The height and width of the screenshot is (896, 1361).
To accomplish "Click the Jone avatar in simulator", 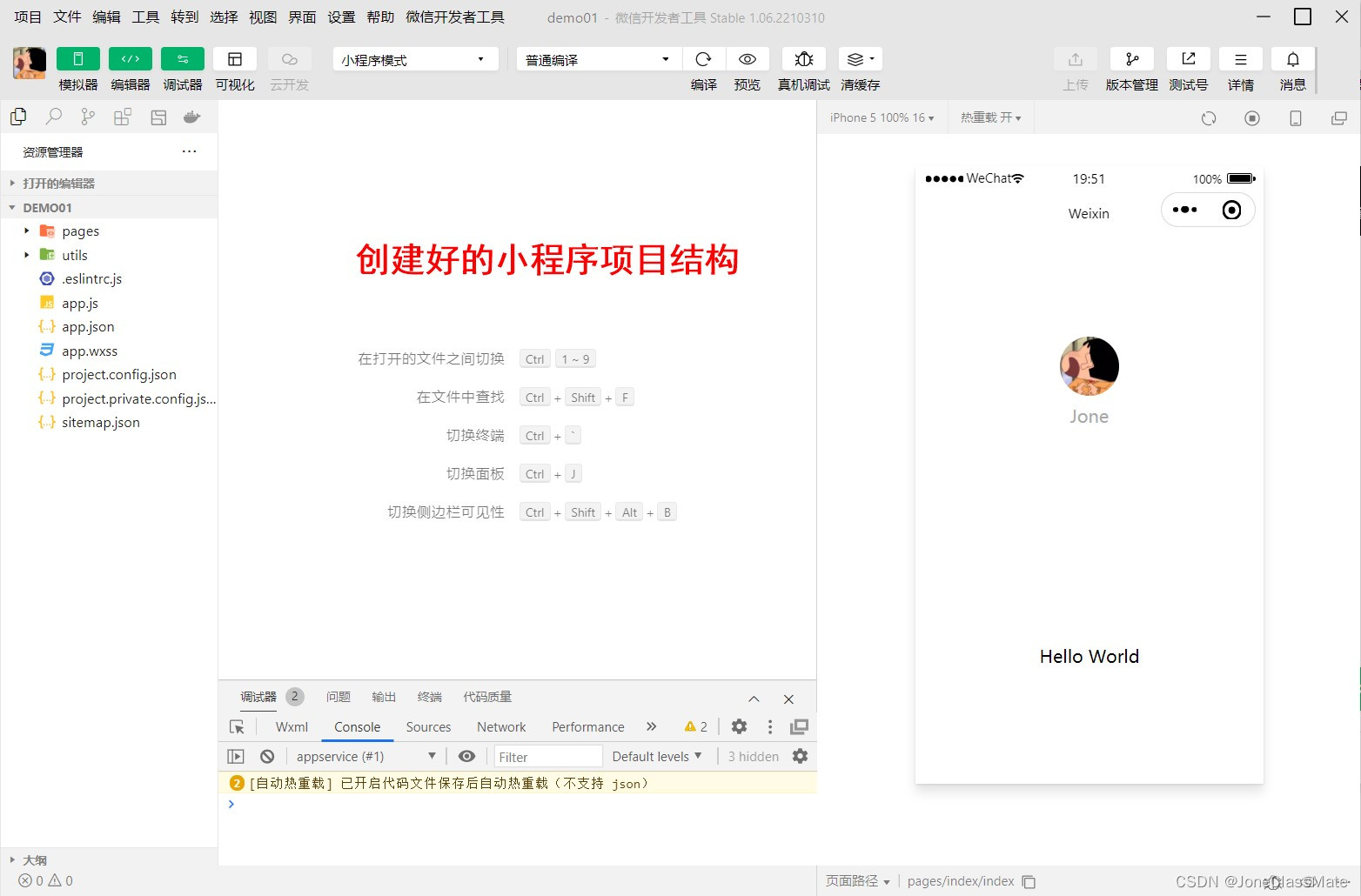I will pyautogui.click(x=1089, y=366).
